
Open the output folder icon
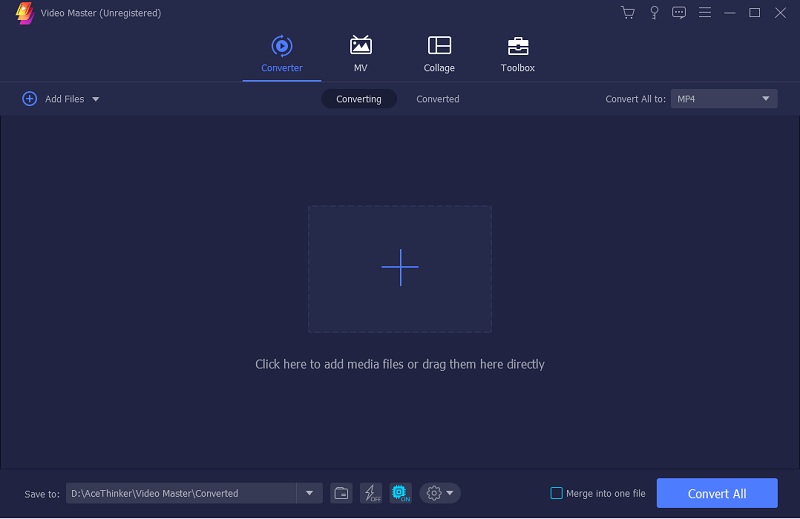coord(341,493)
